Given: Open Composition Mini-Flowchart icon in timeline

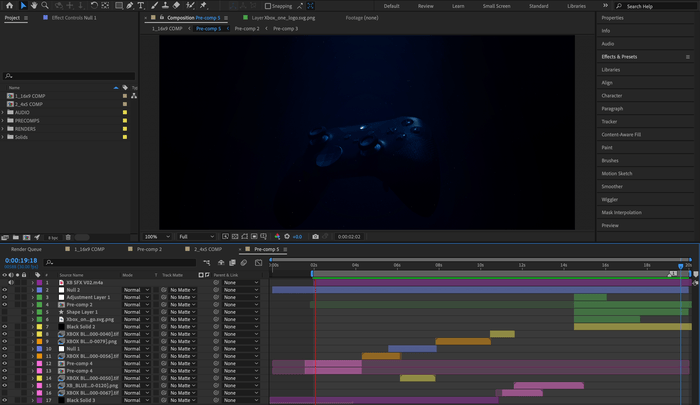Looking at the screenshot, I should click(206, 263).
